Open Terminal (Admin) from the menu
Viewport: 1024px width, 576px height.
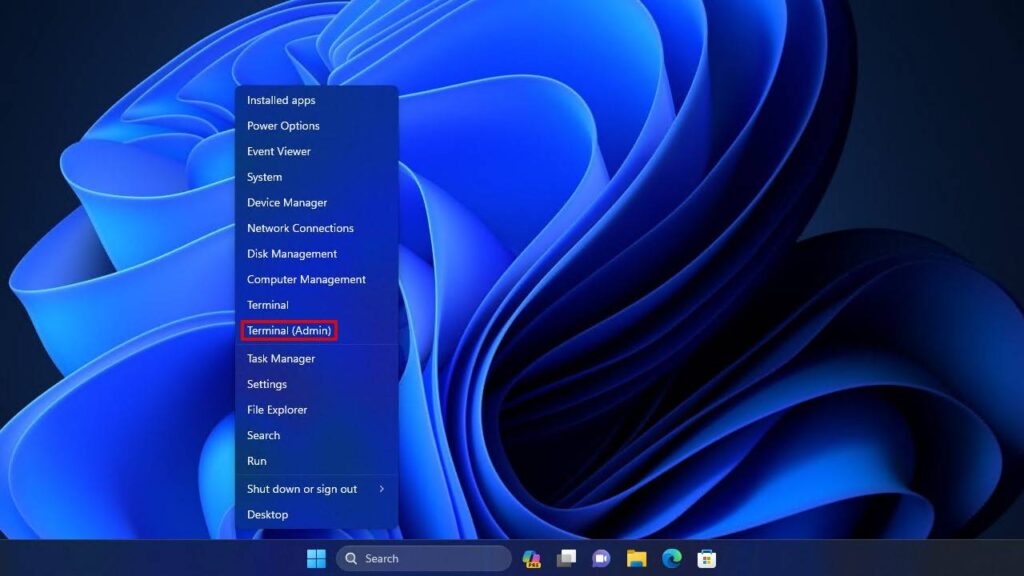(290, 330)
